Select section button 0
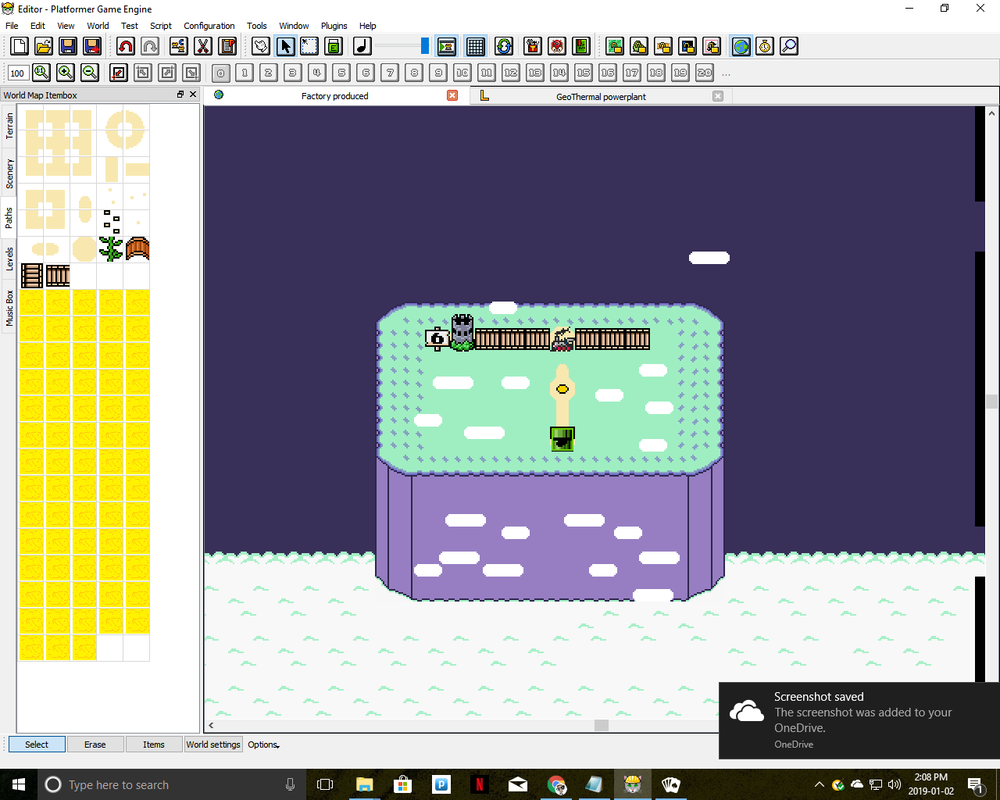Screen dimensions: 1000x800 [220, 73]
